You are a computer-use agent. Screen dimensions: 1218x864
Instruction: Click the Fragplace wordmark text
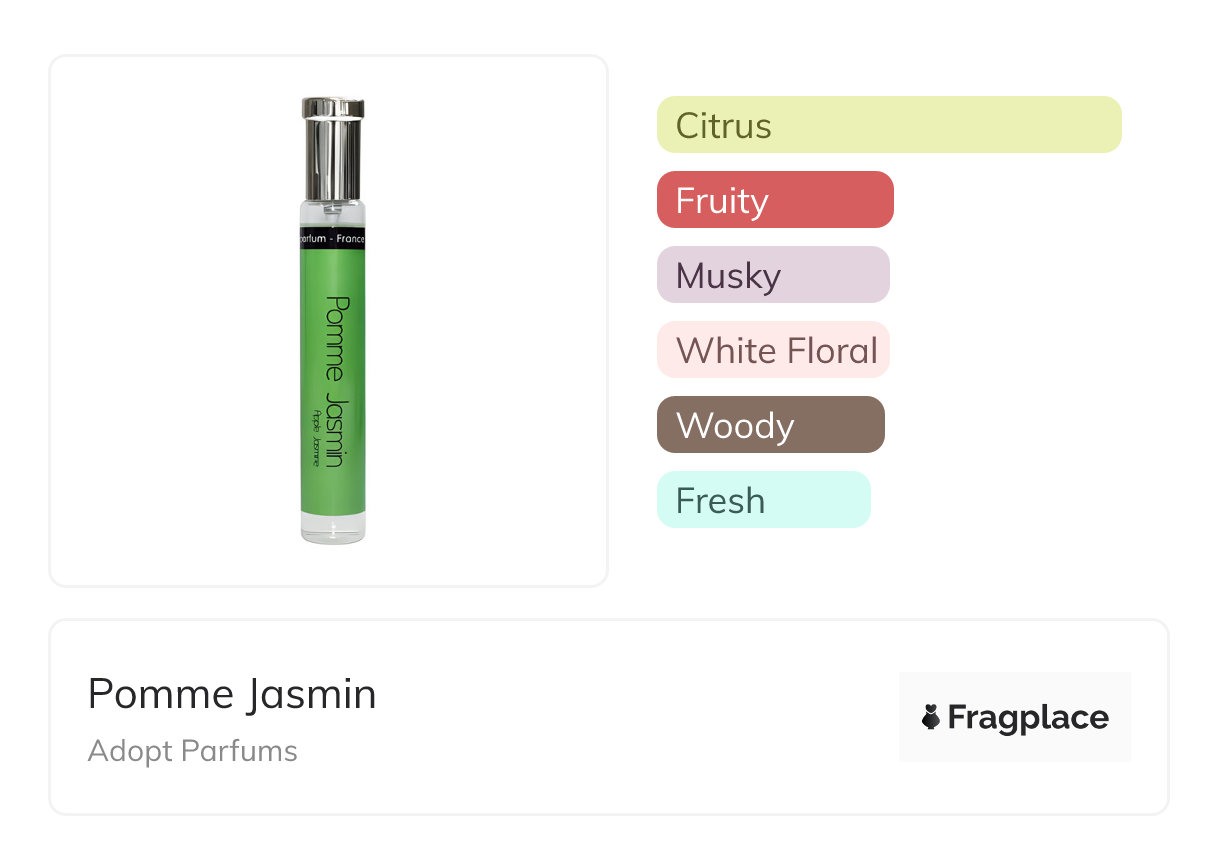(1028, 717)
